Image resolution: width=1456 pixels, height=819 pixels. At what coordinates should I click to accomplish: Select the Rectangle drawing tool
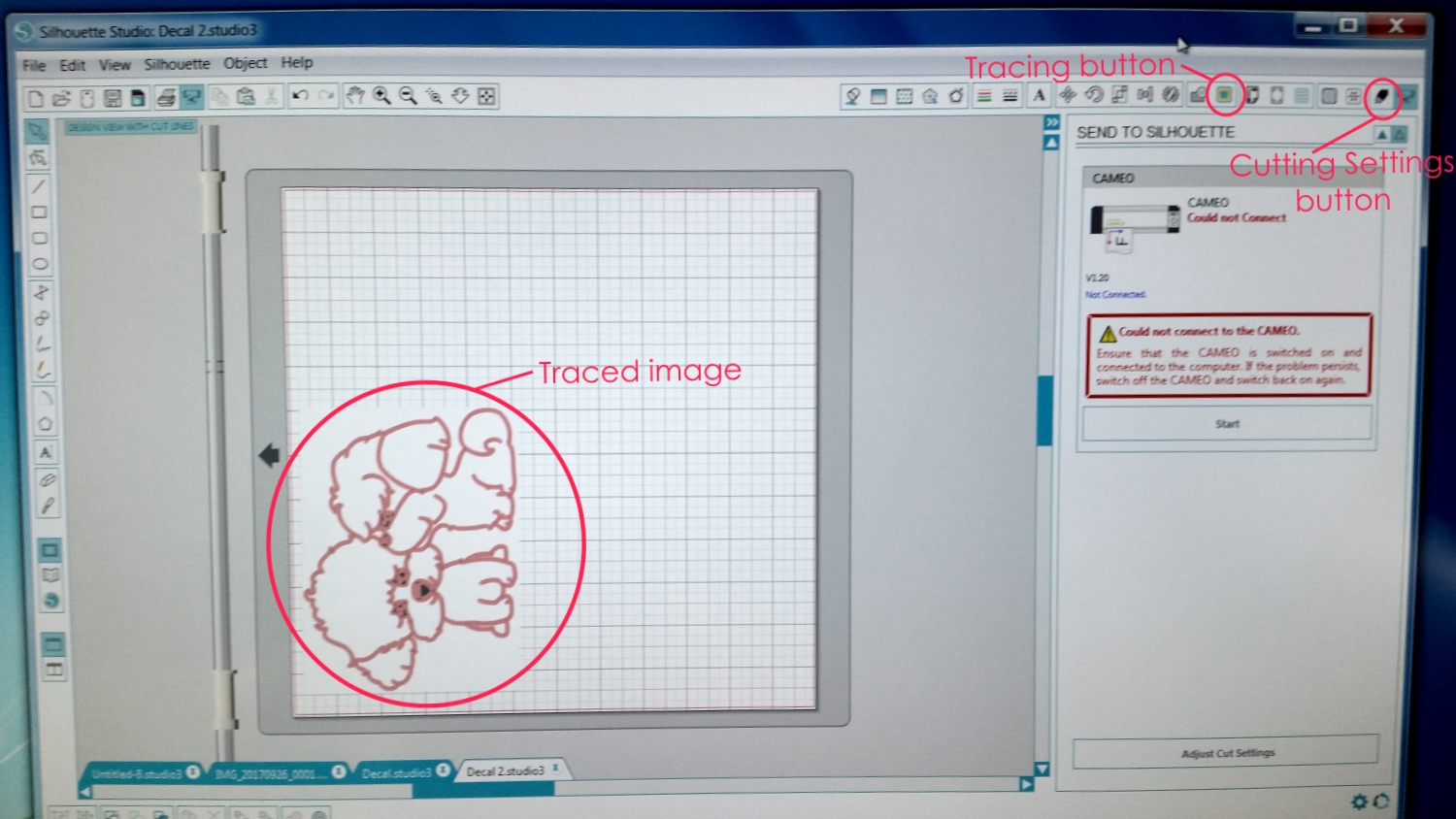40,212
